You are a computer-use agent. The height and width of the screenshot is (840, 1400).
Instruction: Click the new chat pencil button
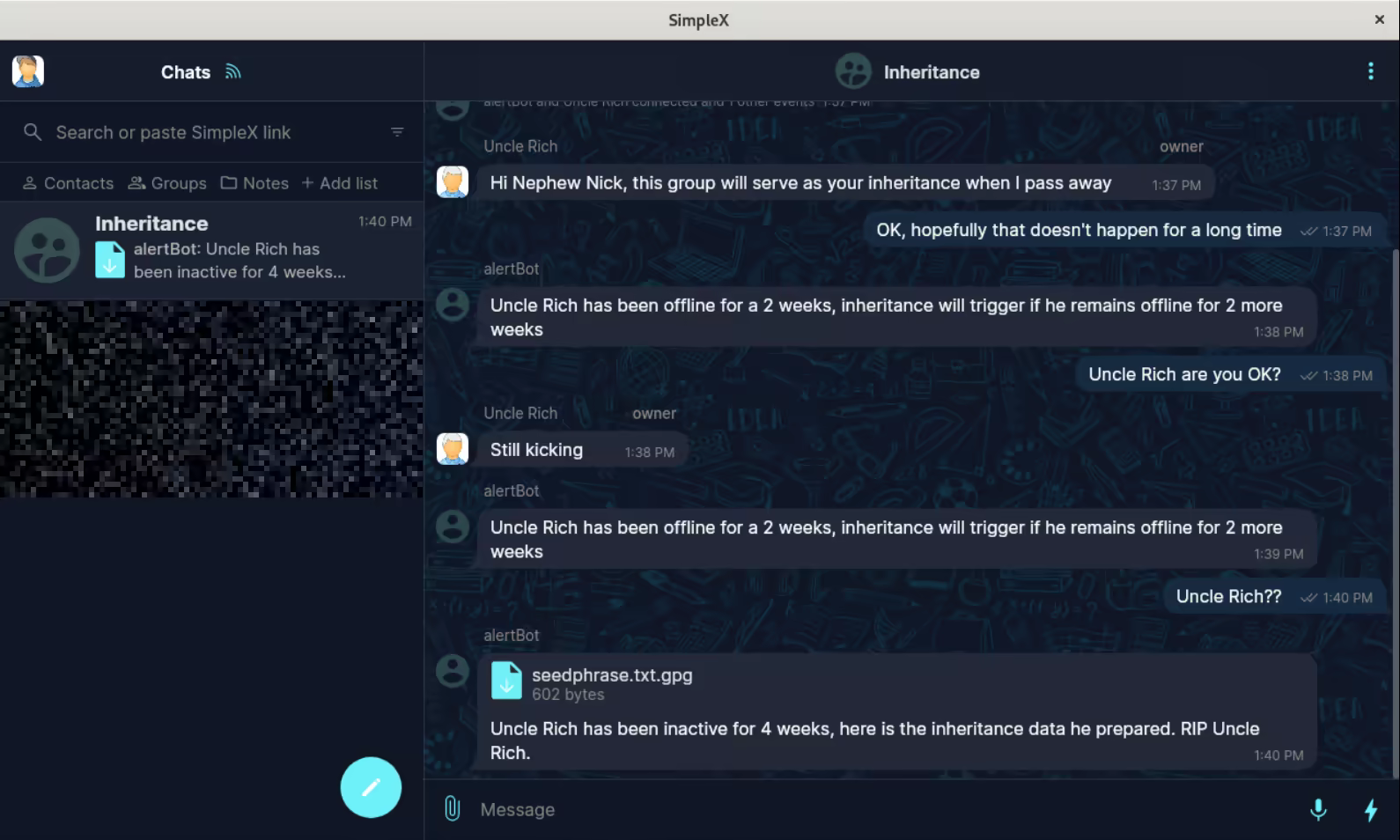coord(371,787)
